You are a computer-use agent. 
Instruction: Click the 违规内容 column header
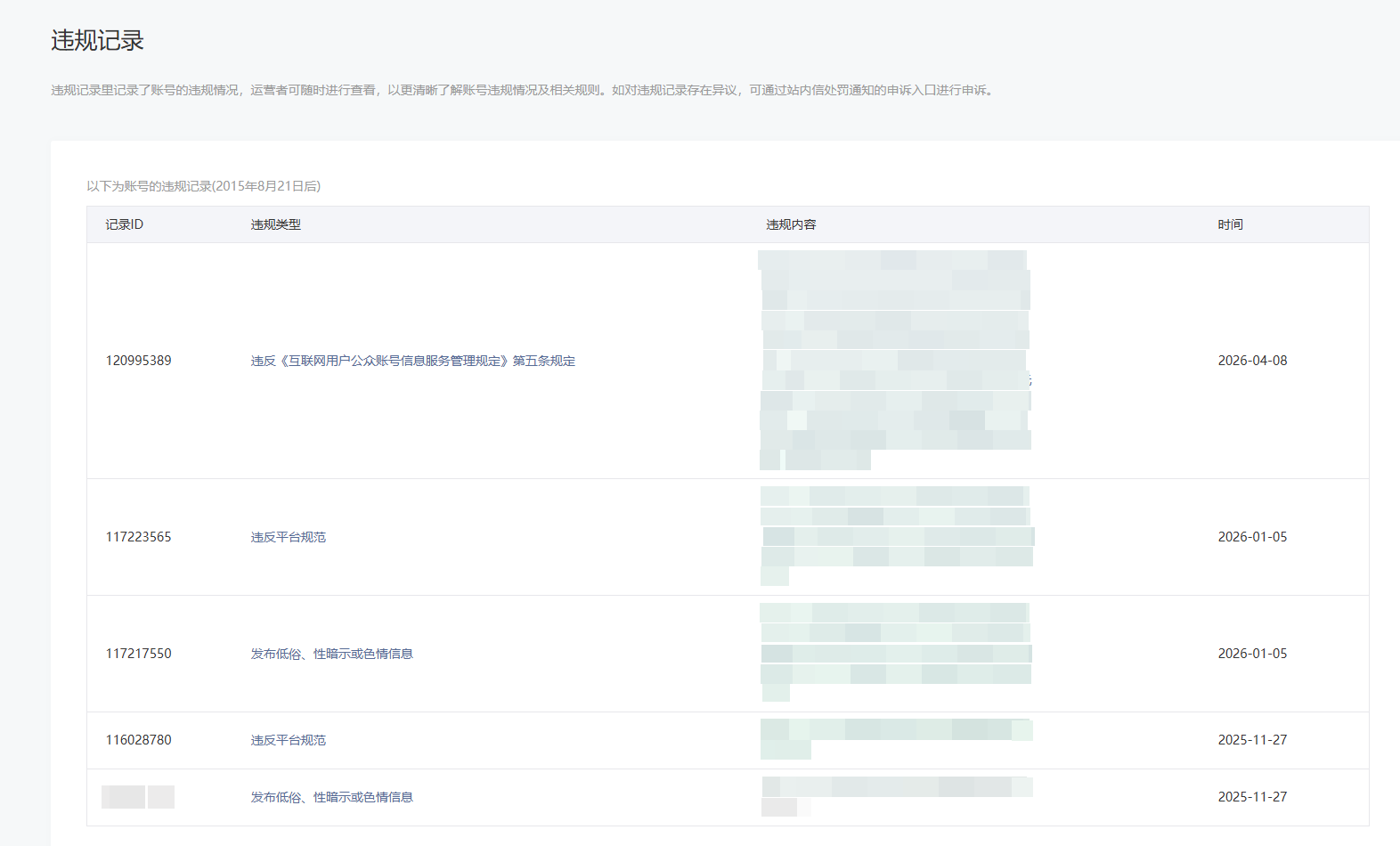click(x=791, y=224)
